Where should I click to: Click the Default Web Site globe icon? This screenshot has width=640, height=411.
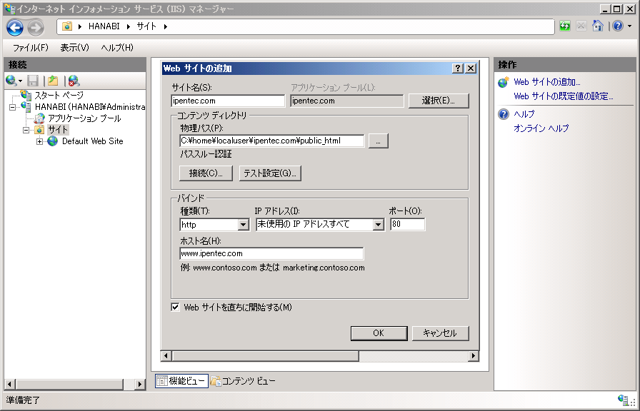(52, 141)
